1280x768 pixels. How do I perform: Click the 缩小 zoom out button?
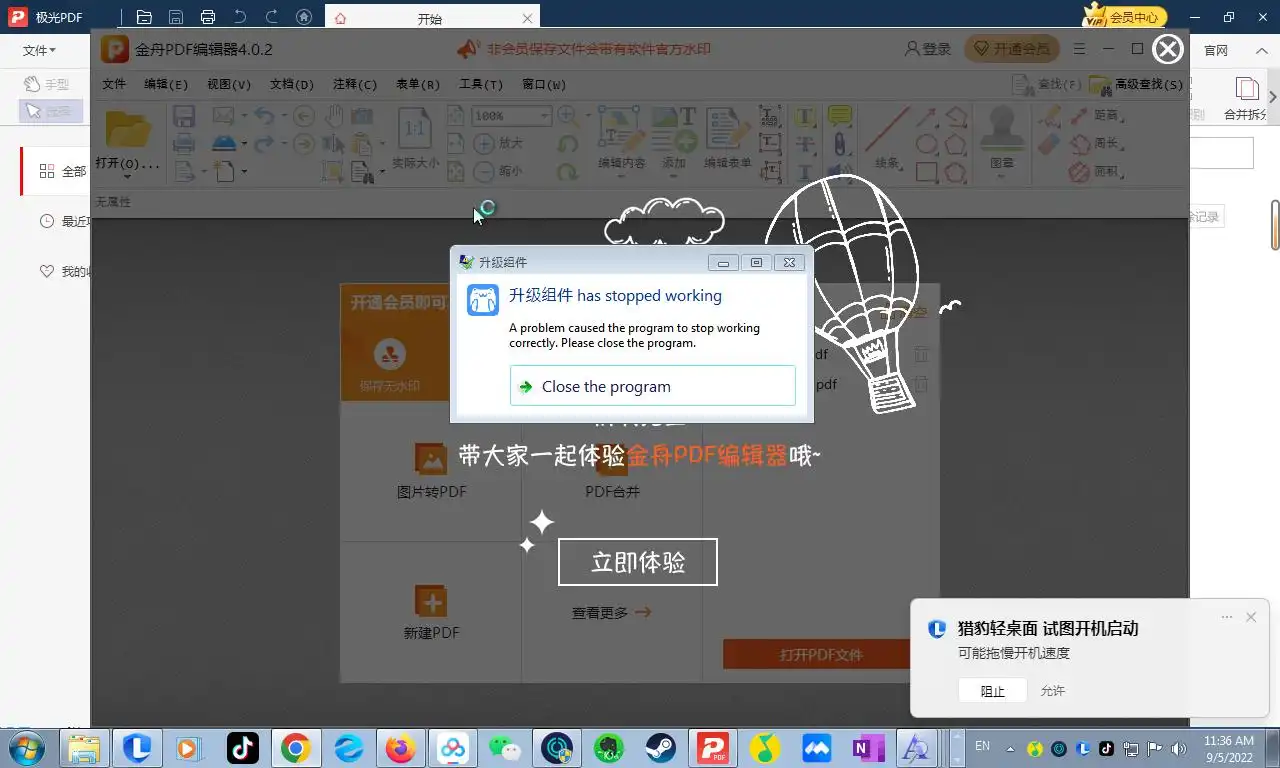point(500,171)
